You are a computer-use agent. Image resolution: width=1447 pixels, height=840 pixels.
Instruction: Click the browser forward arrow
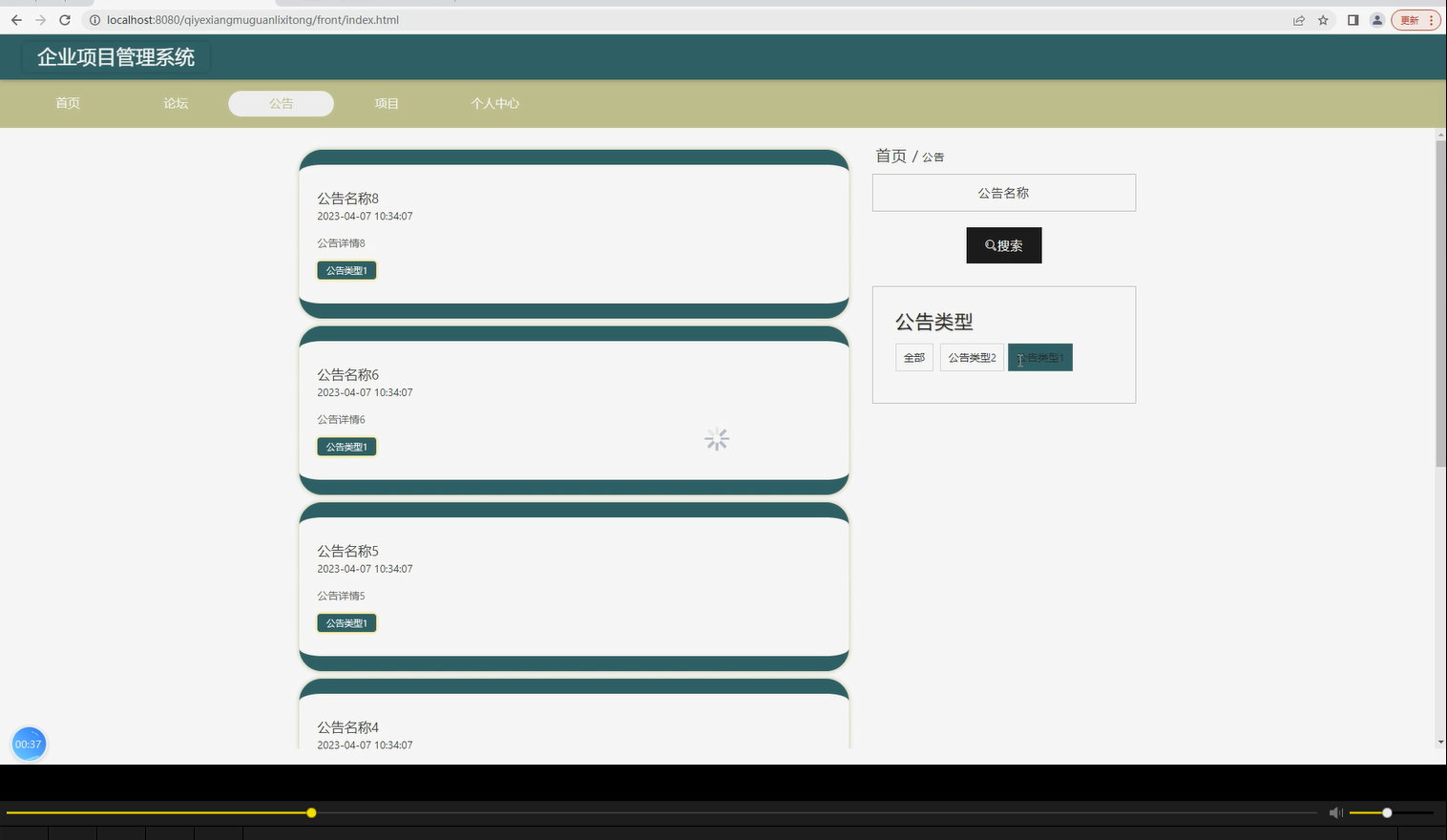point(40,20)
